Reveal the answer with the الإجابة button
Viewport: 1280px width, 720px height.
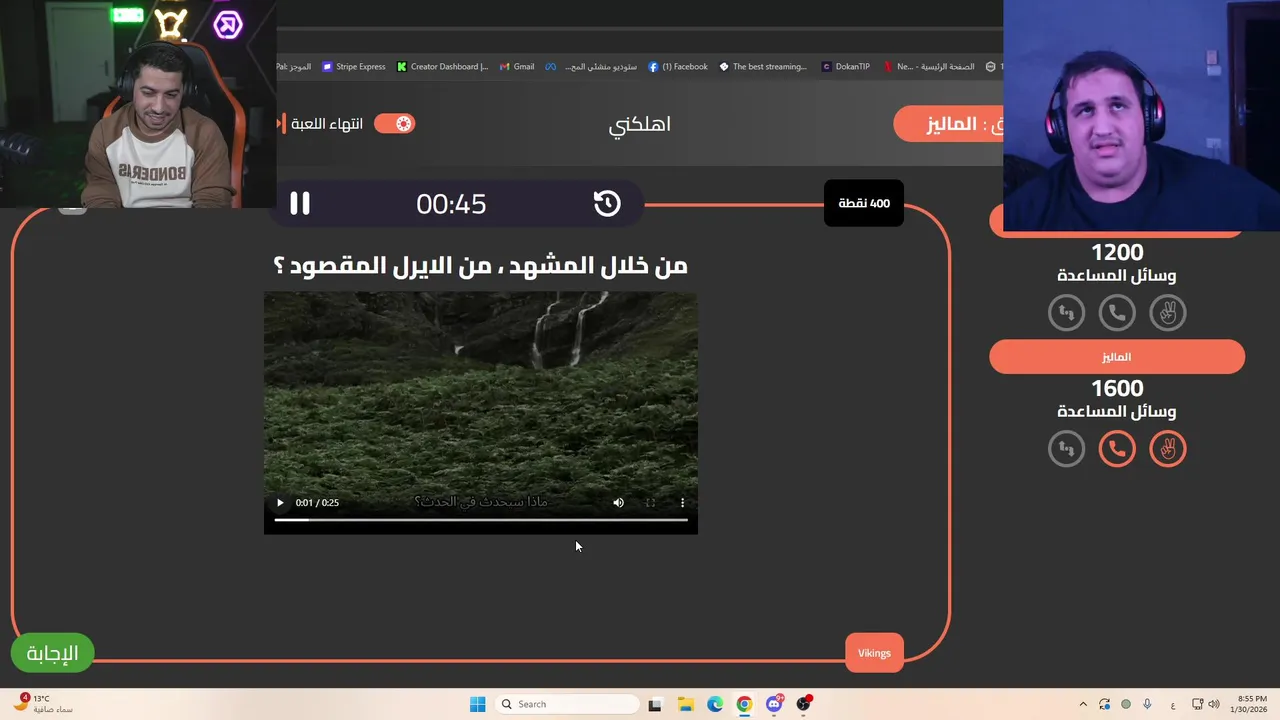52,653
